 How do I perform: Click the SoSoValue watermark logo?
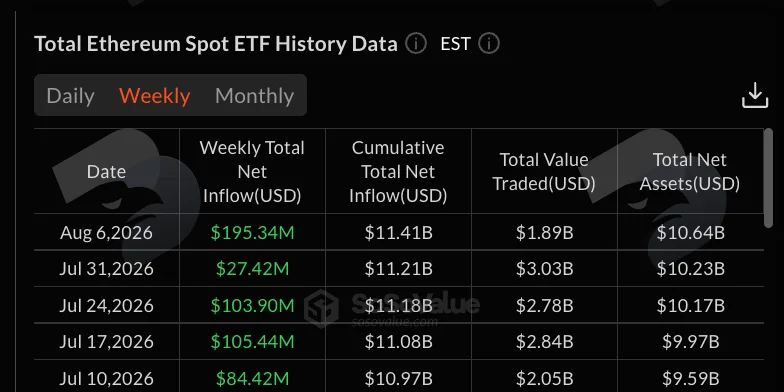pyautogui.click(x=392, y=308)
